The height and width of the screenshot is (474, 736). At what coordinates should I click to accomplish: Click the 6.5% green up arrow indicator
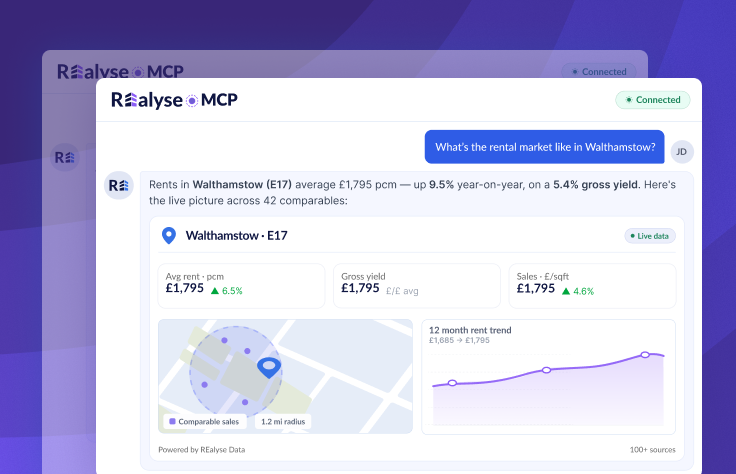point(227,291)
